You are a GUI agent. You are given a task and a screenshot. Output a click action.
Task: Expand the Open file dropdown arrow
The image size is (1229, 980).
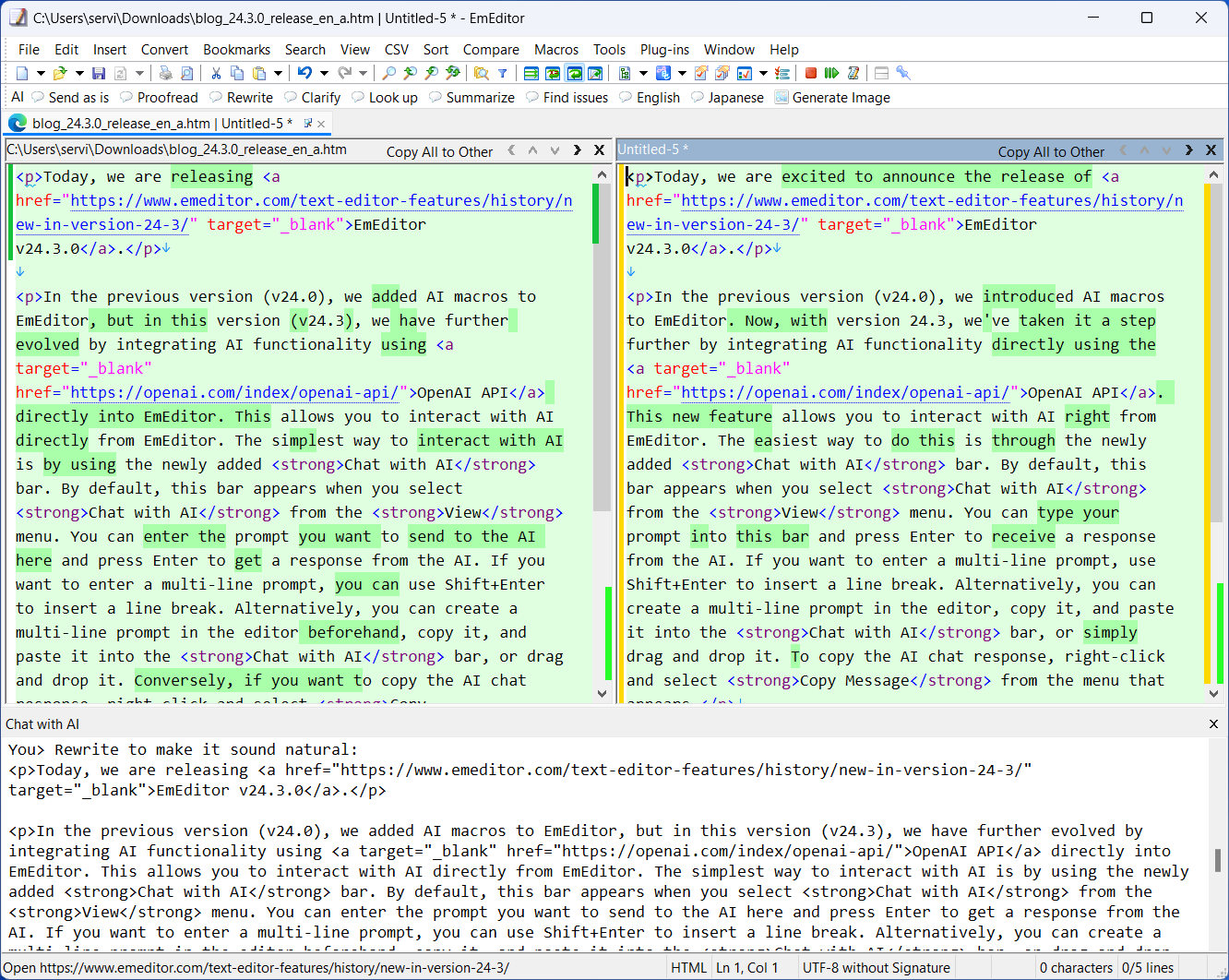tap(79, 73)
